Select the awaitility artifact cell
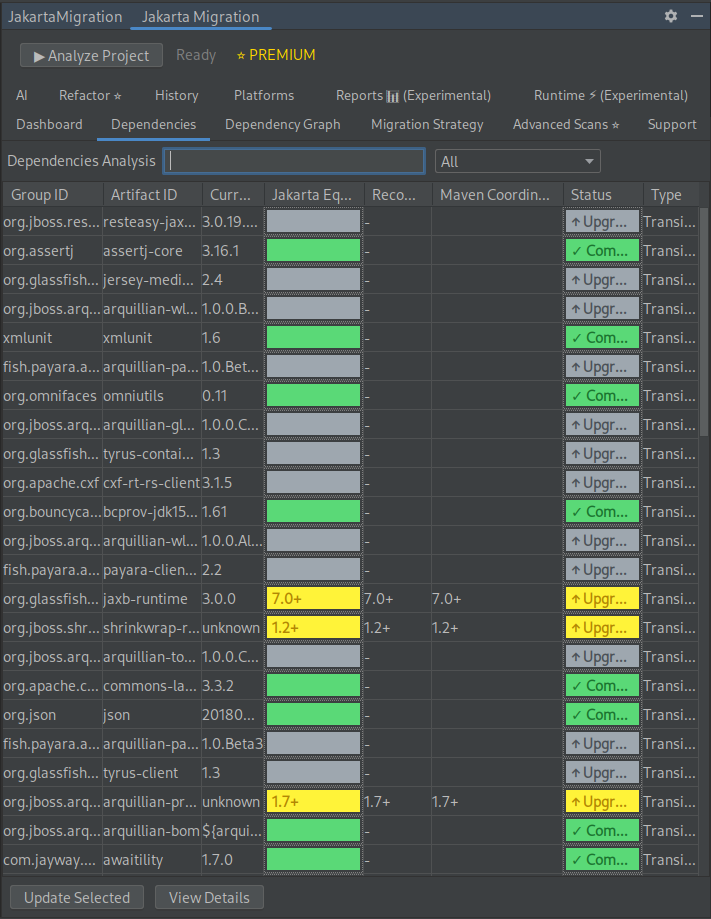This screenshot has width=711, height=919. tap(152, 860)
